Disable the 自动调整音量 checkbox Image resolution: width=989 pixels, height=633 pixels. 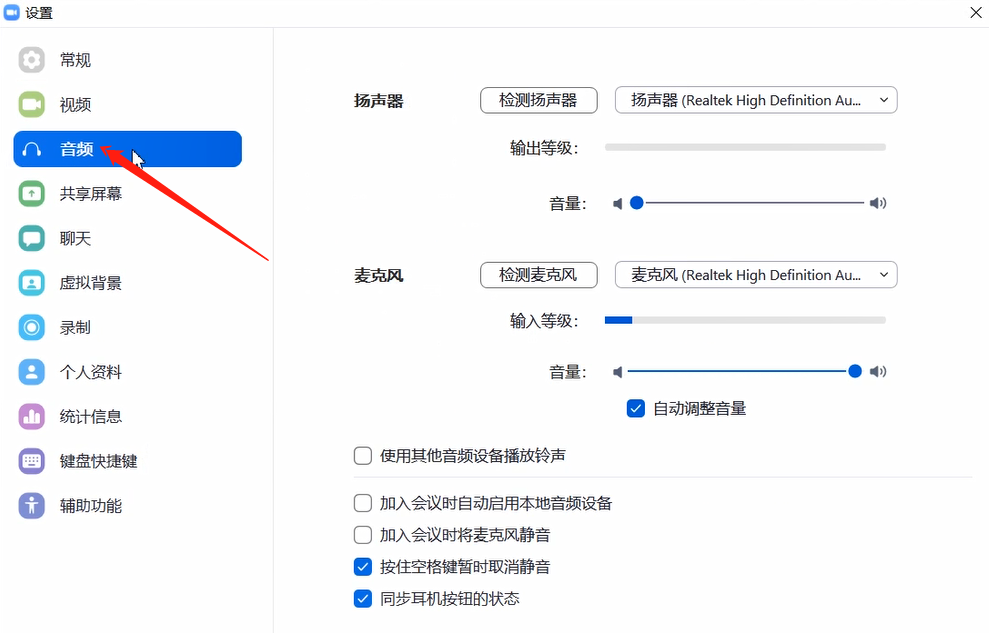click(x=636, y=408)
